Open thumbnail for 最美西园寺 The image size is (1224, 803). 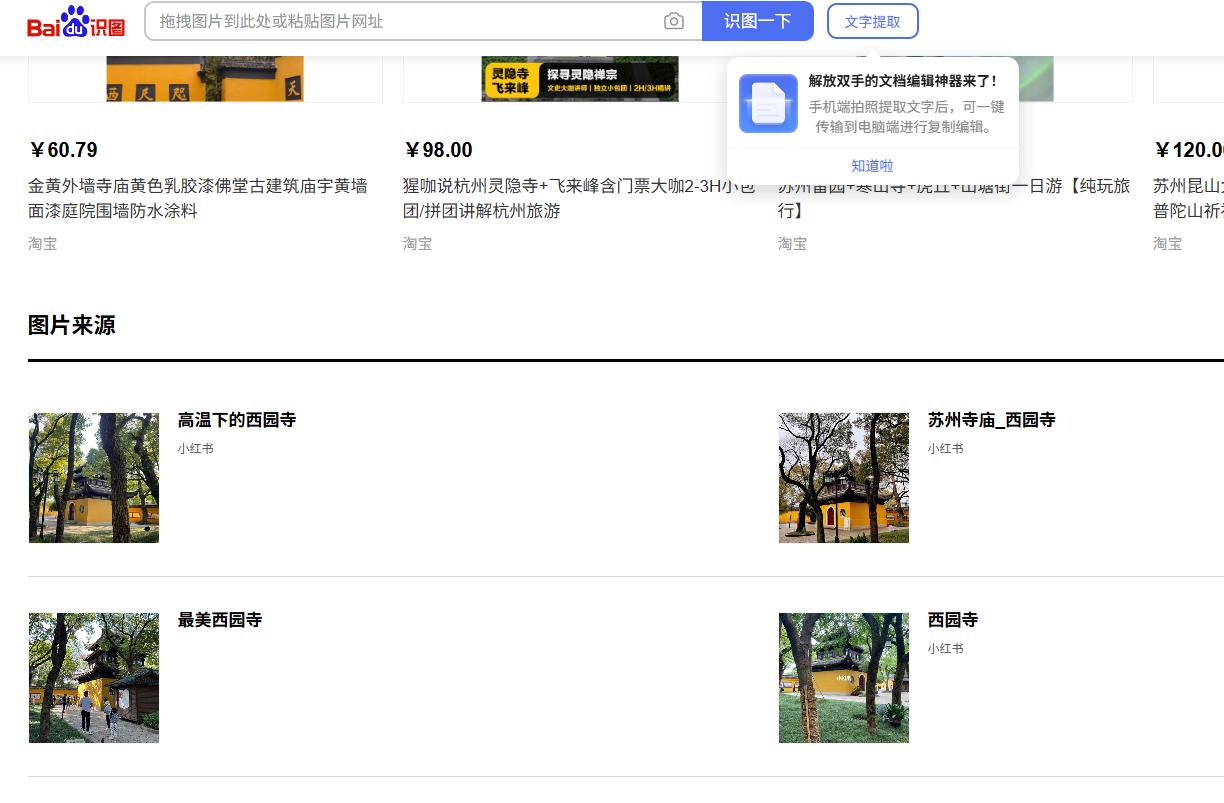click(94, 678)
